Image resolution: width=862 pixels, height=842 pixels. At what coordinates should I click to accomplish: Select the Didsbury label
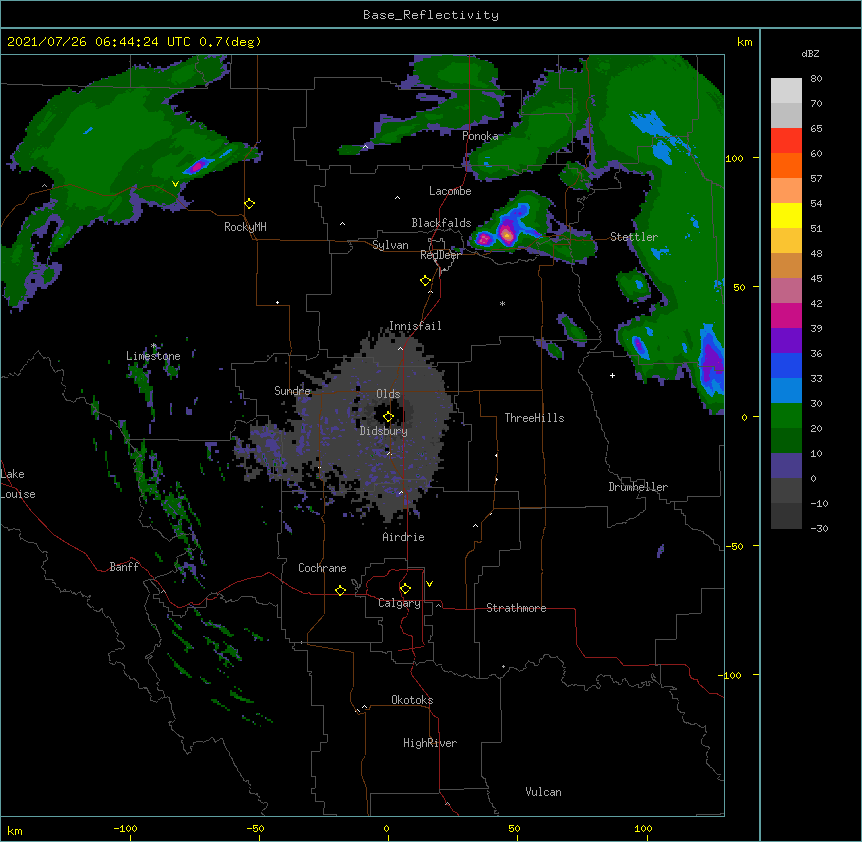pyautogui.click(x=384, y=431)
